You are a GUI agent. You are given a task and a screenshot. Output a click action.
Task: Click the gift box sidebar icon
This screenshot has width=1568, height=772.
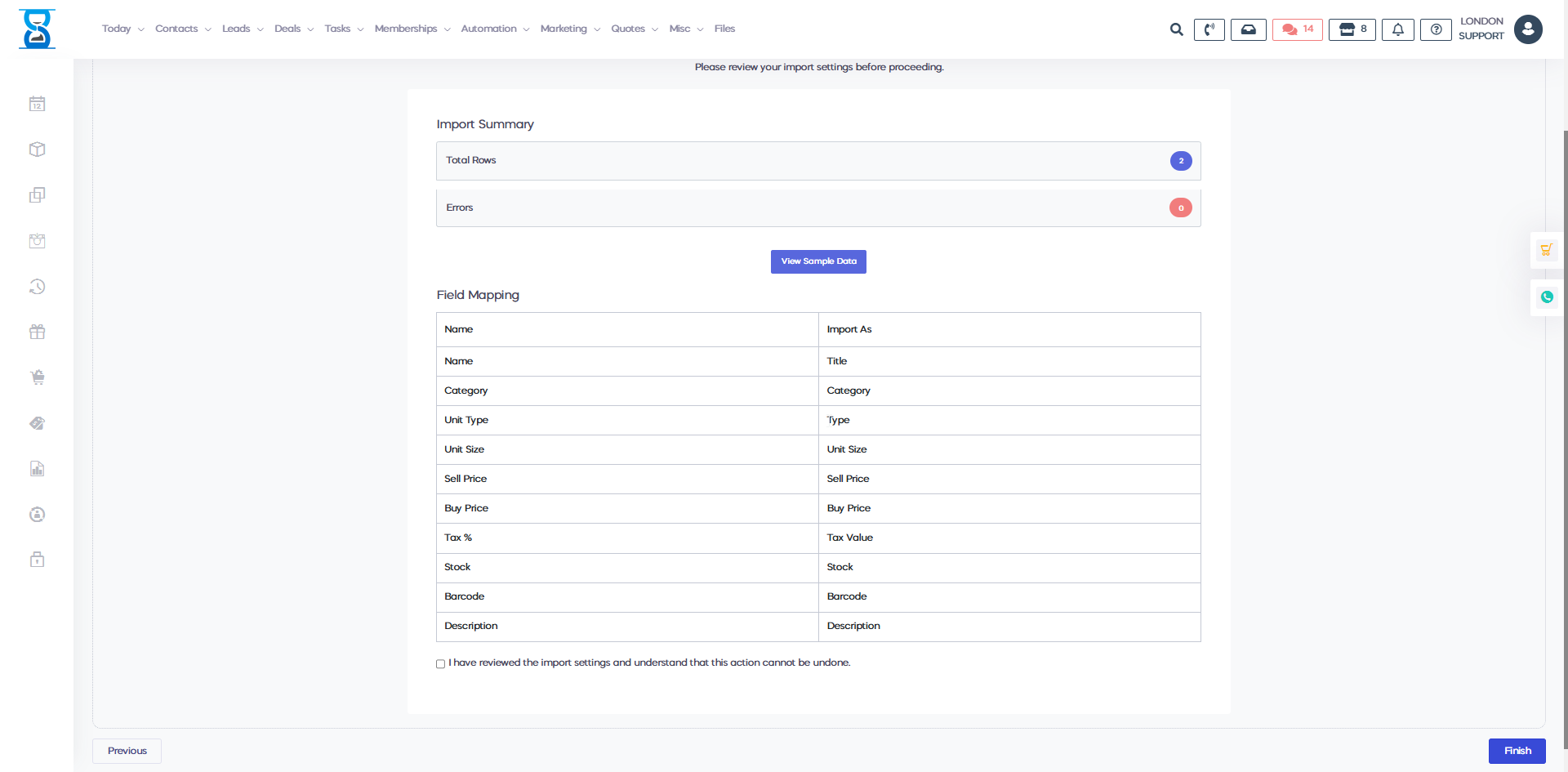38,332
